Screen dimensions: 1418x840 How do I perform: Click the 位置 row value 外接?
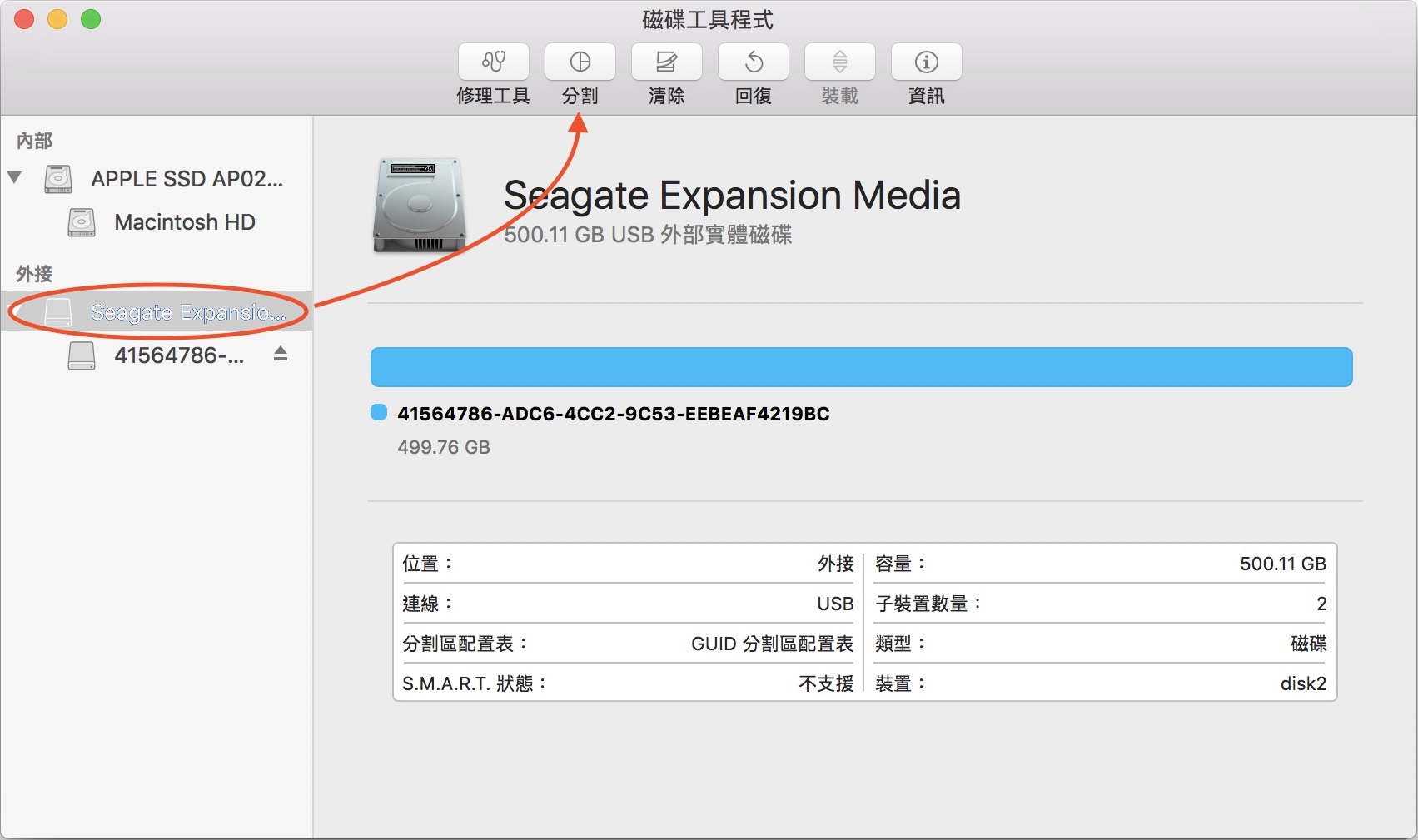[835, 564]
